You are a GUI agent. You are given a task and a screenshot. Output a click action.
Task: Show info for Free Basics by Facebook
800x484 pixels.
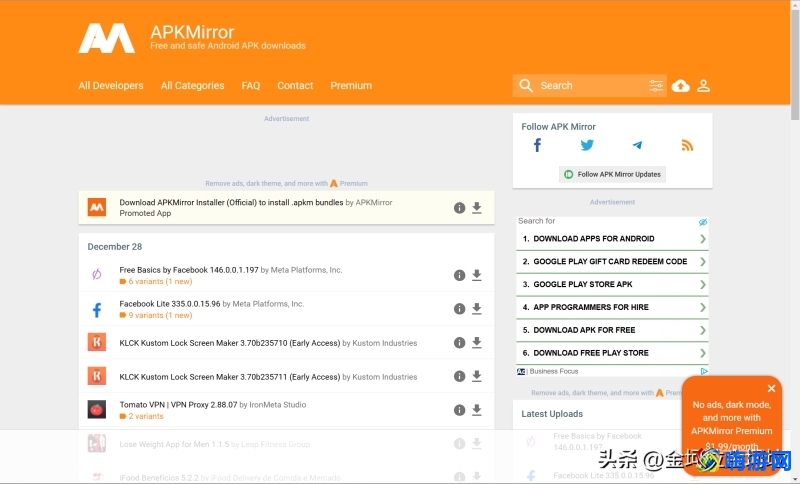coord(459,275)
